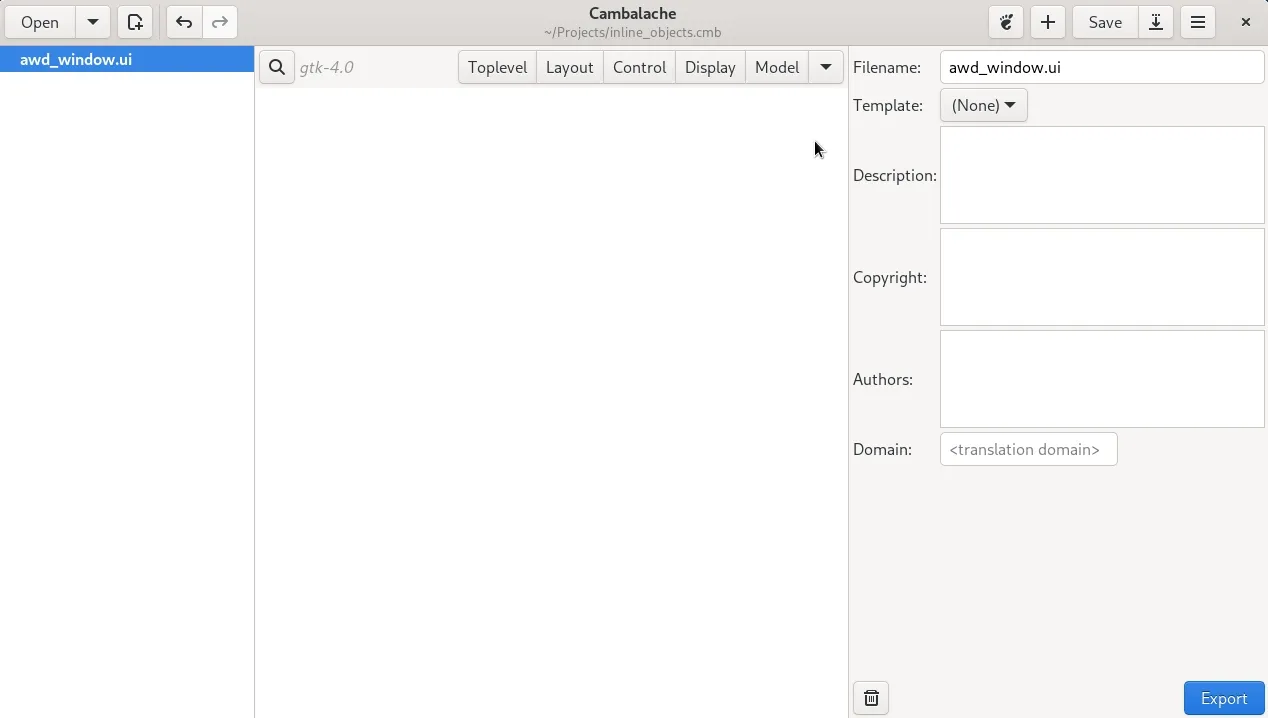Open the hamburger main menu
This screenshot has width=1268, height=718.
pyautogui.click(x=1198, y=22)
